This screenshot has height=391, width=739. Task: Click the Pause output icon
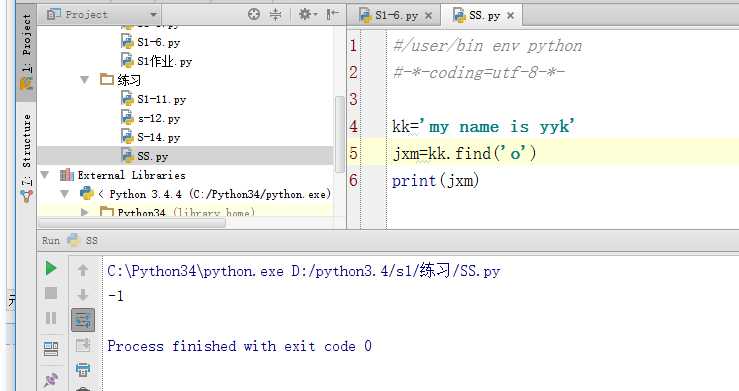[x=51, y=318]
